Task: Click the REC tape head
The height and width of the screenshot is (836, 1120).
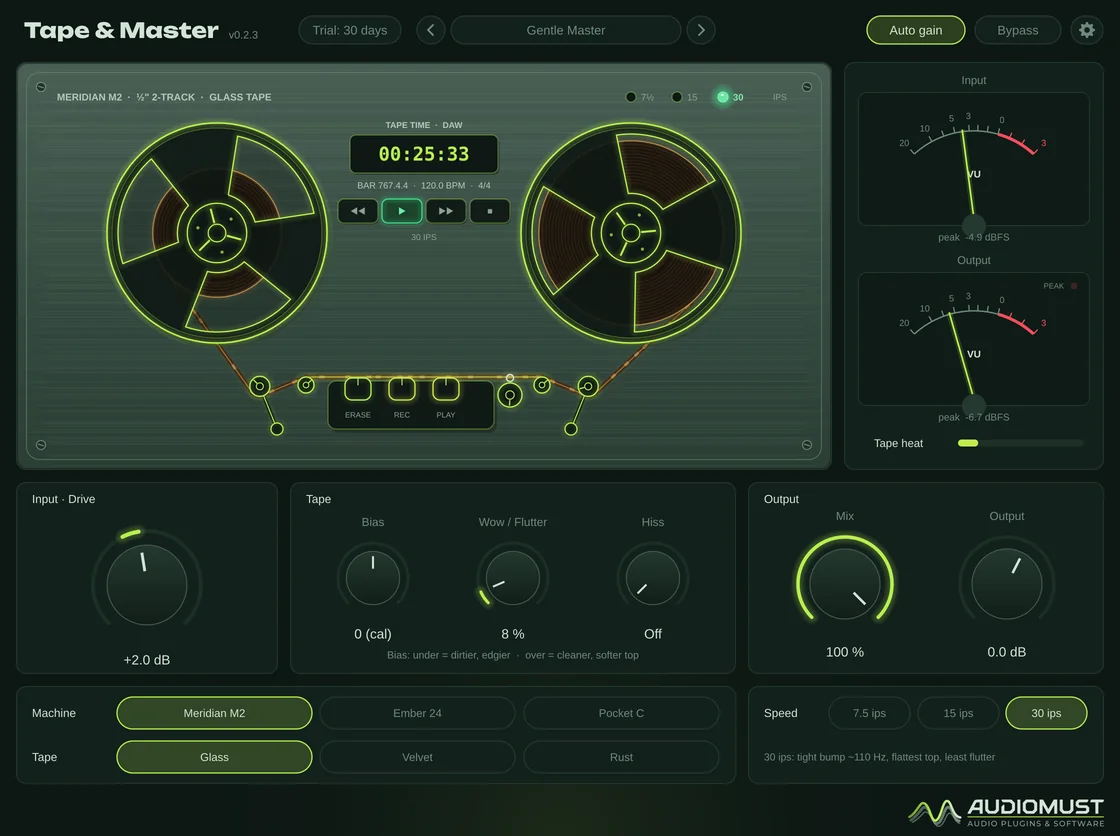Action: click(401, 389)
